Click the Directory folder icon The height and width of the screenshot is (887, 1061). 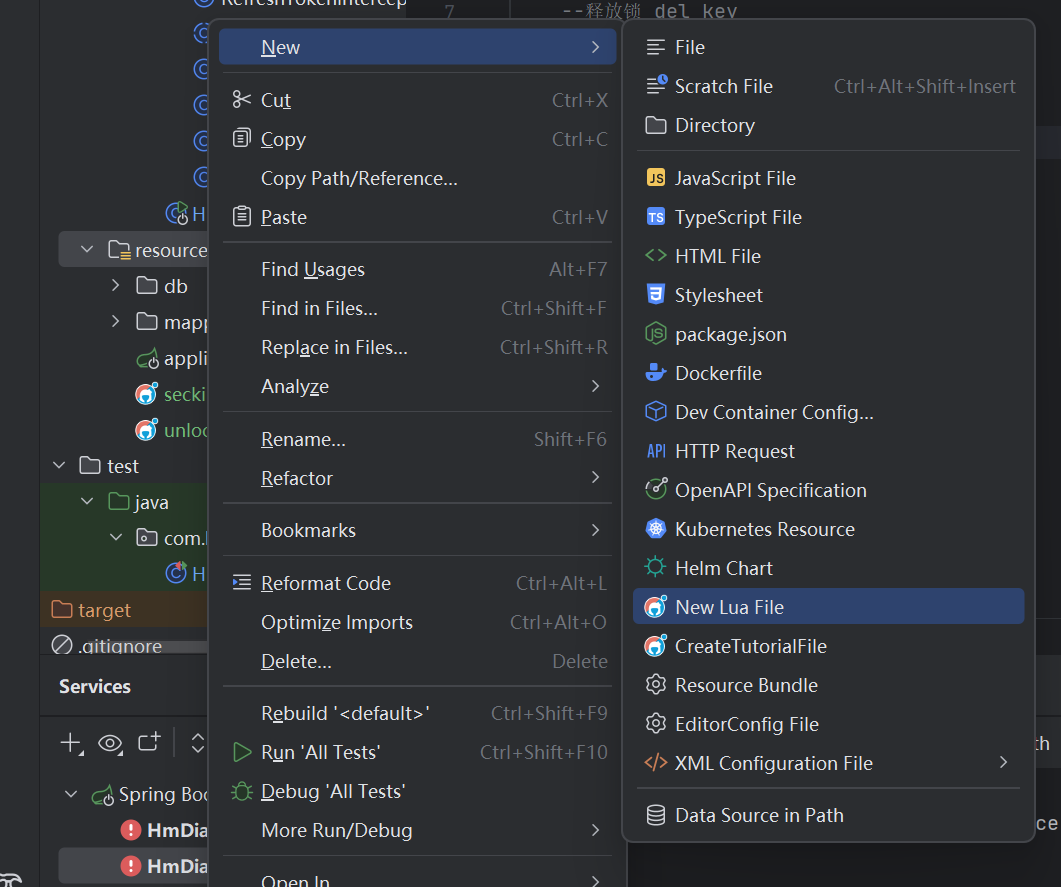point(655,124)
